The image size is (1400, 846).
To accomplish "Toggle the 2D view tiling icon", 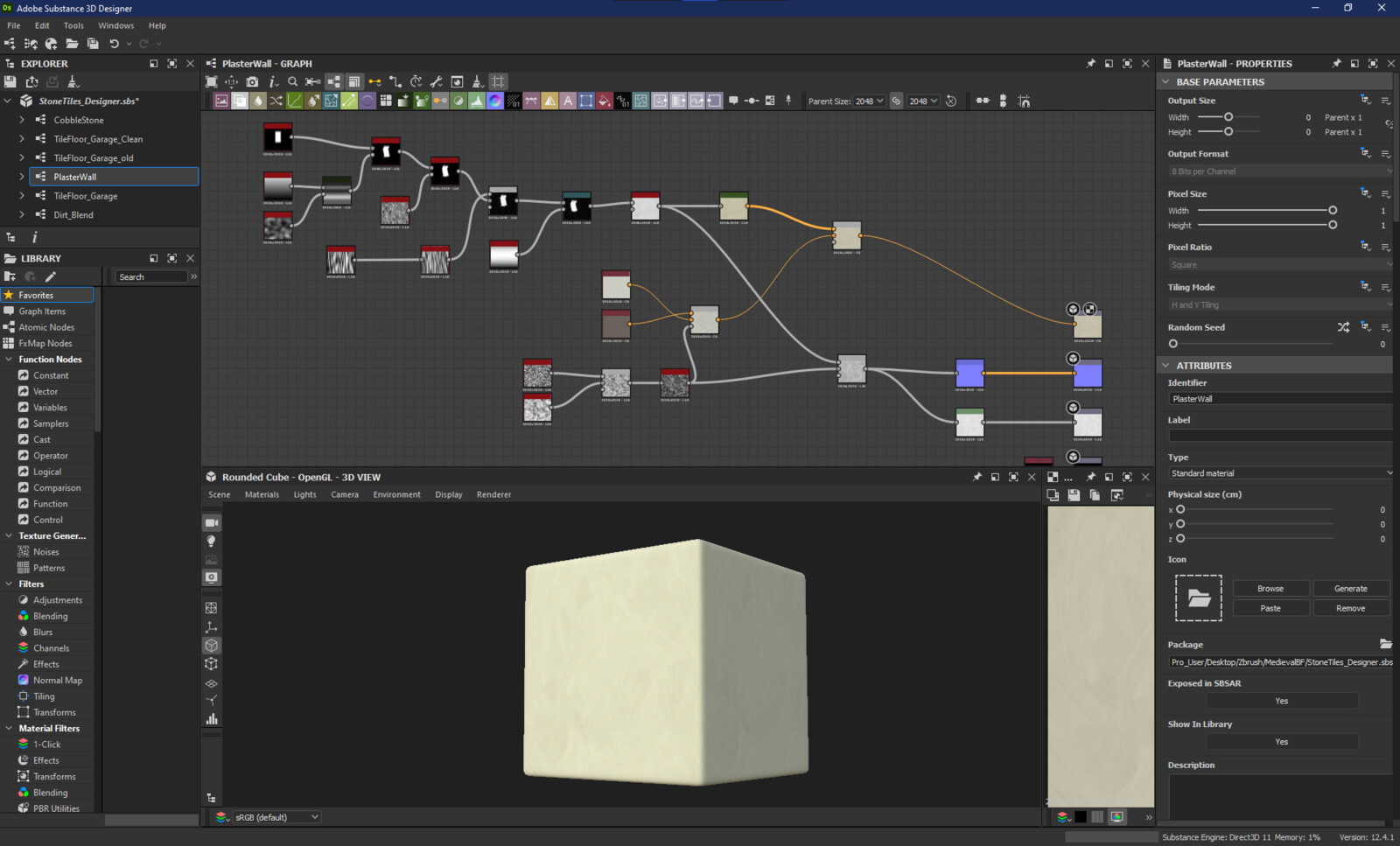I will click(1097, 817).
